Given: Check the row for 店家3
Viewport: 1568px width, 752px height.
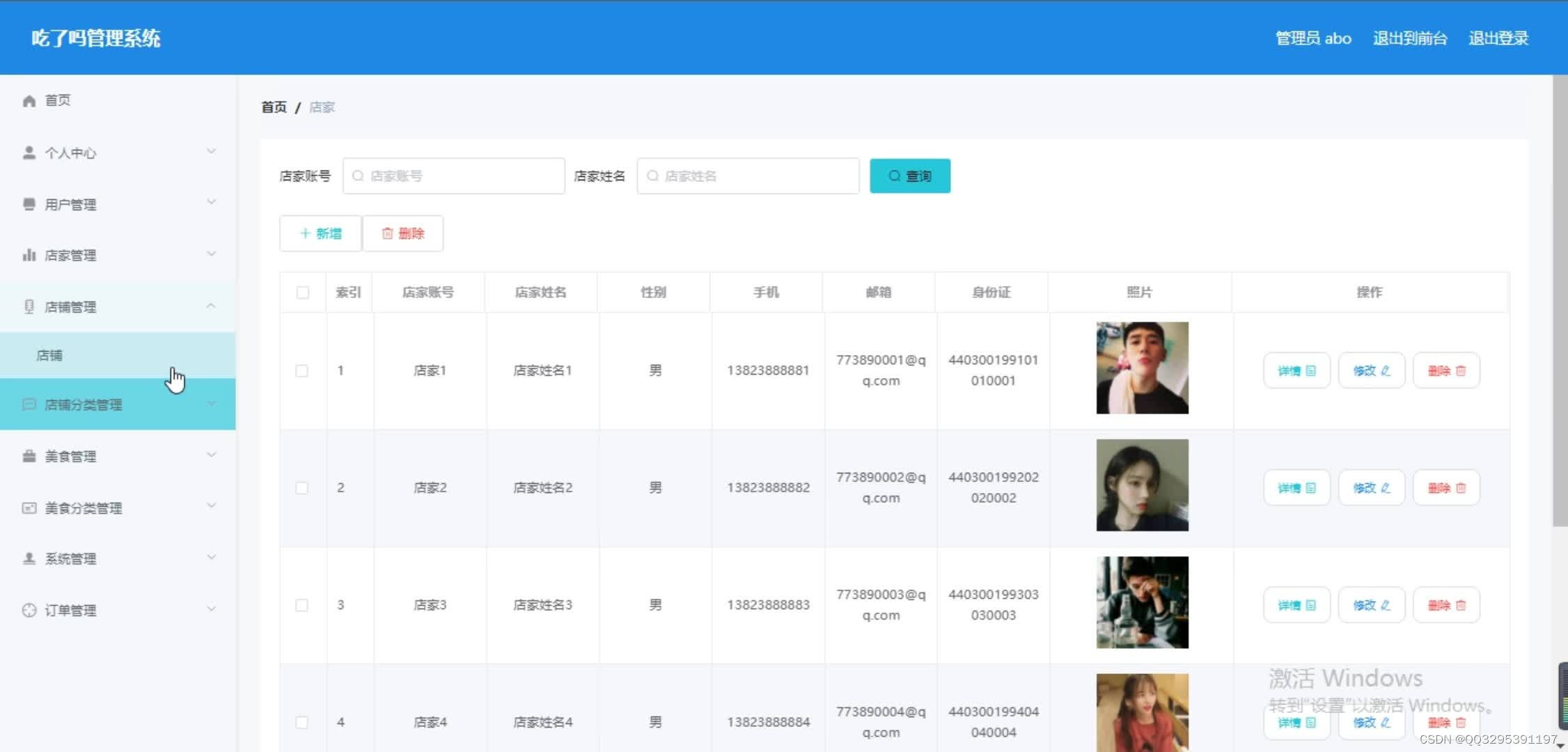Looking at the screenshot, I should (x=301, y=605).
